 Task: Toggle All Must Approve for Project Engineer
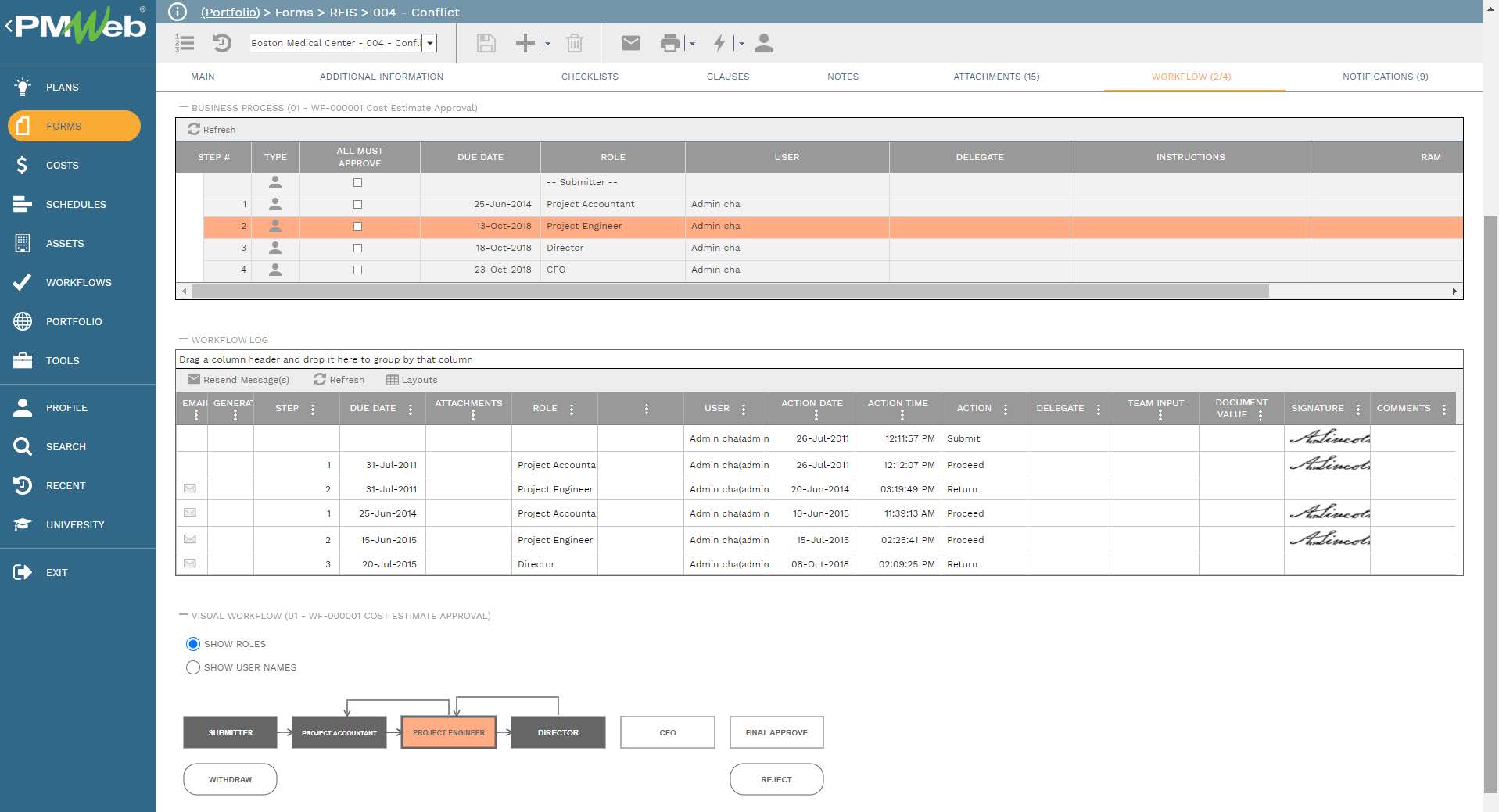358,226
